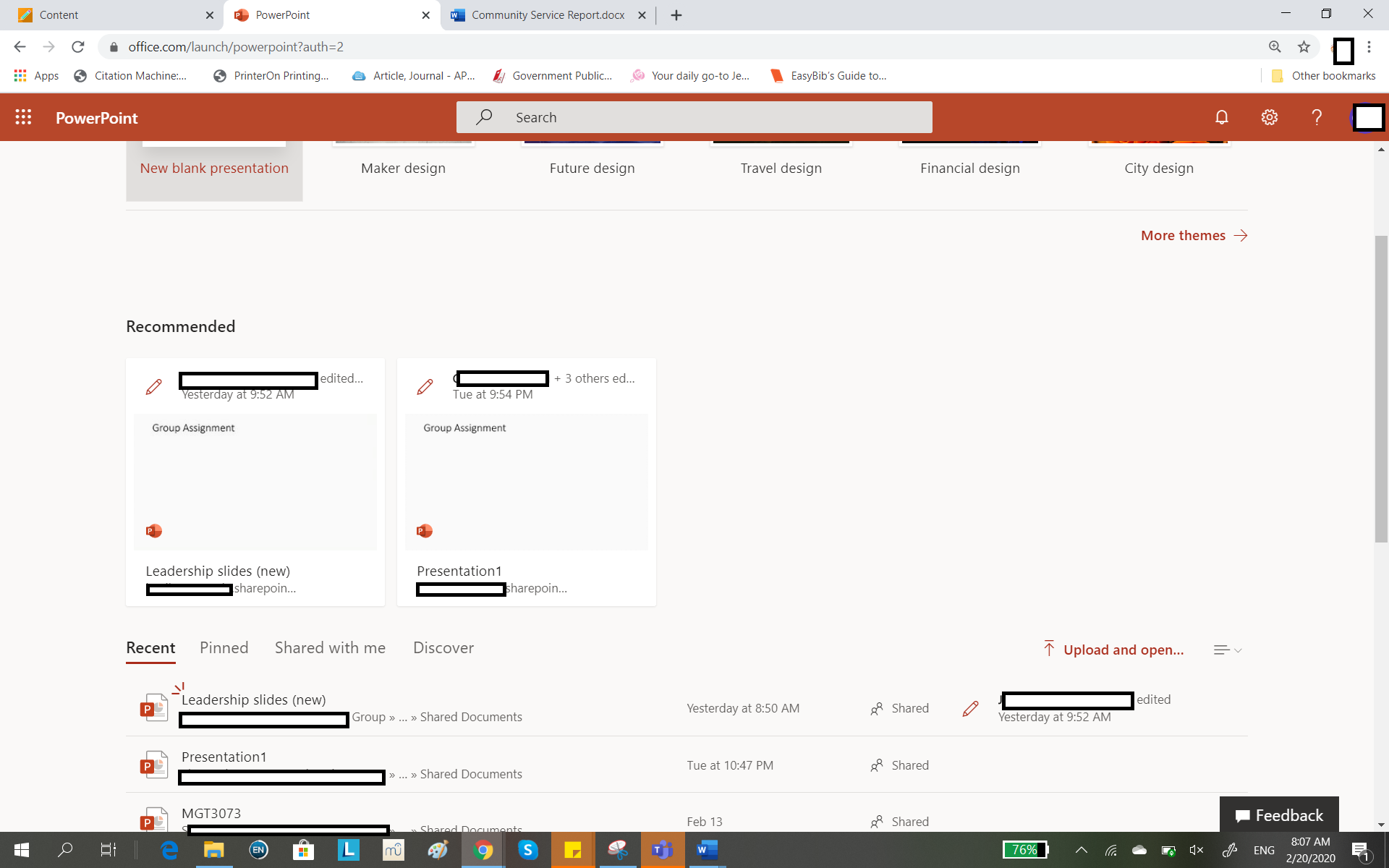The image size is (1389, 868).
Task: Click the browser zoom magnifier icon
Action: pyautogui.click(x=1275, y=47)
